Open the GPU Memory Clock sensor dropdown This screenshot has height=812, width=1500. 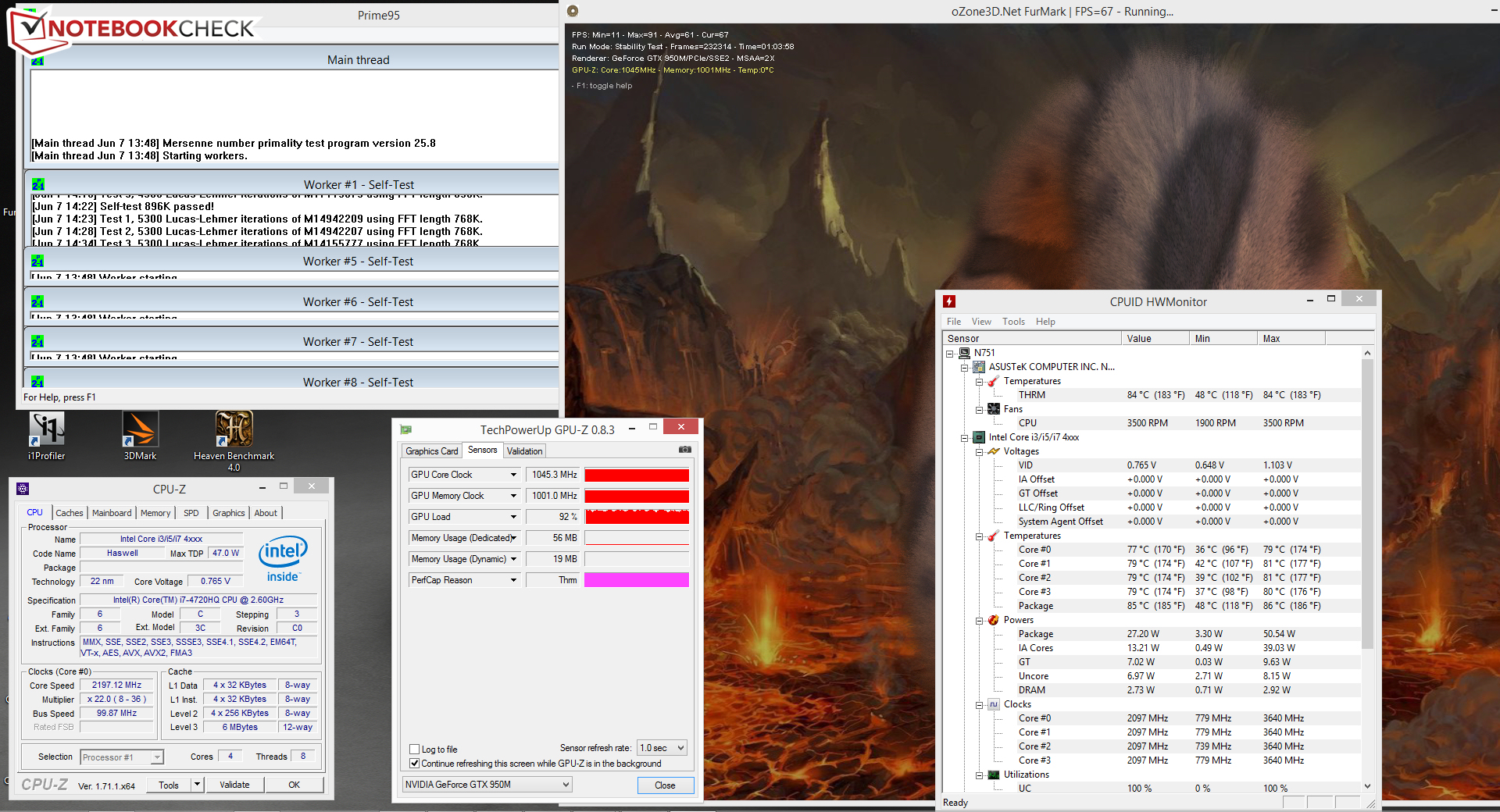[513, 496]
